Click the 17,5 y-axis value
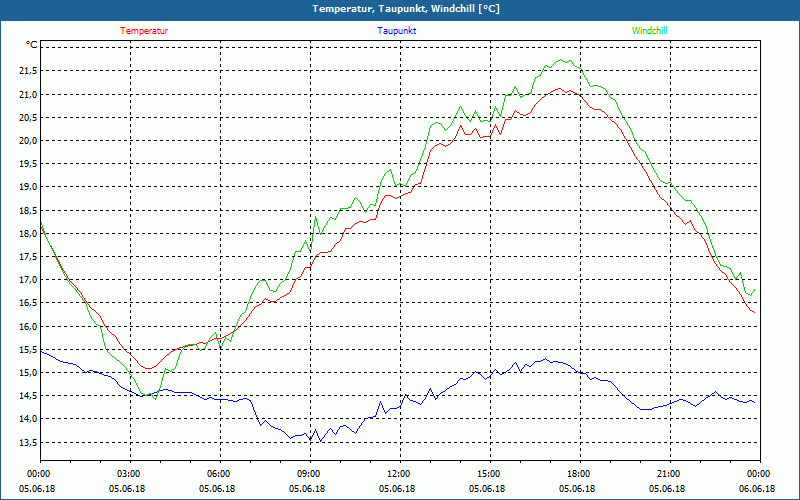This screenshot has width=800, height=500. [x=28, y=257]
